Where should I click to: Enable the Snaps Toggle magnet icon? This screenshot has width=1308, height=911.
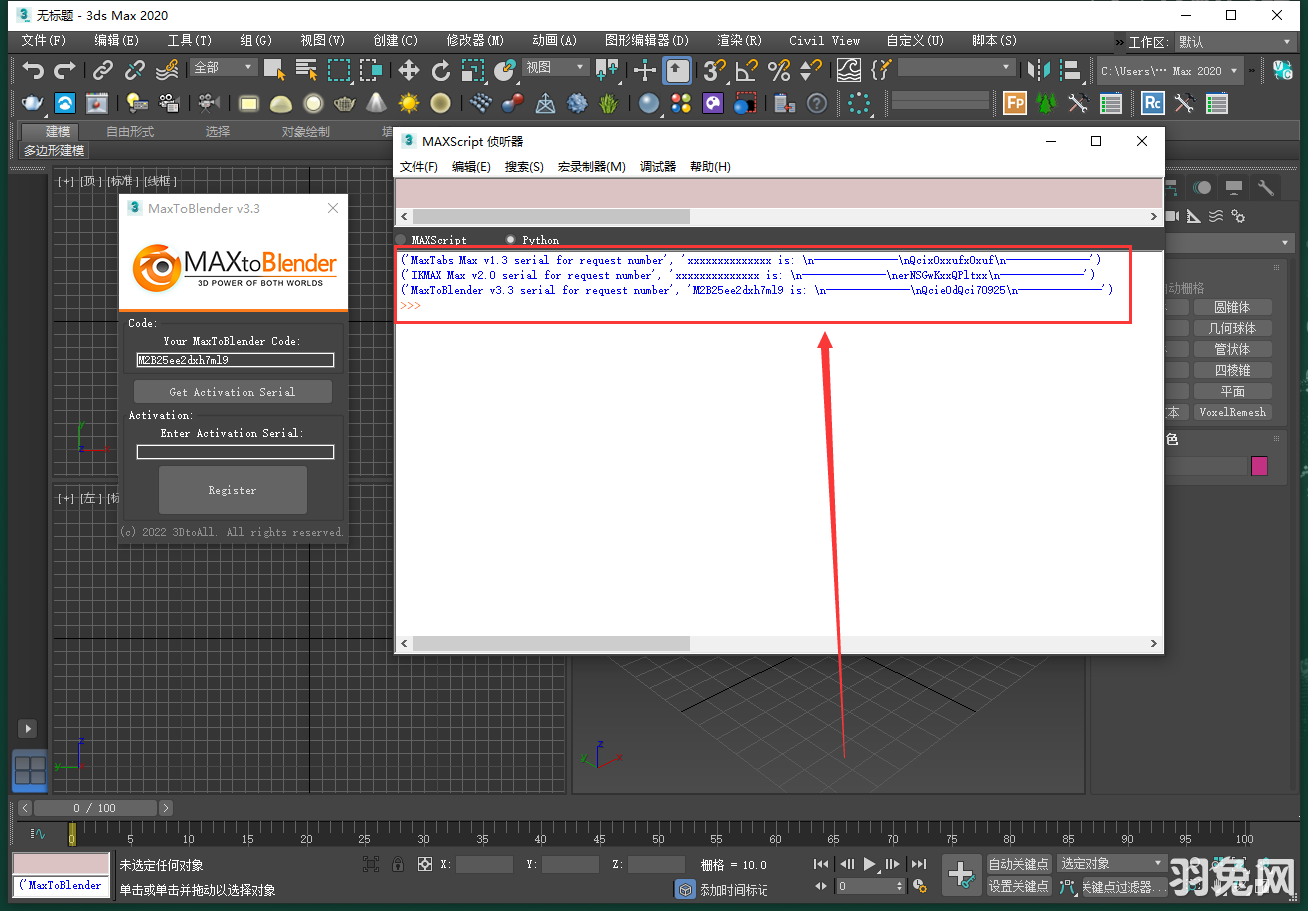711,70
